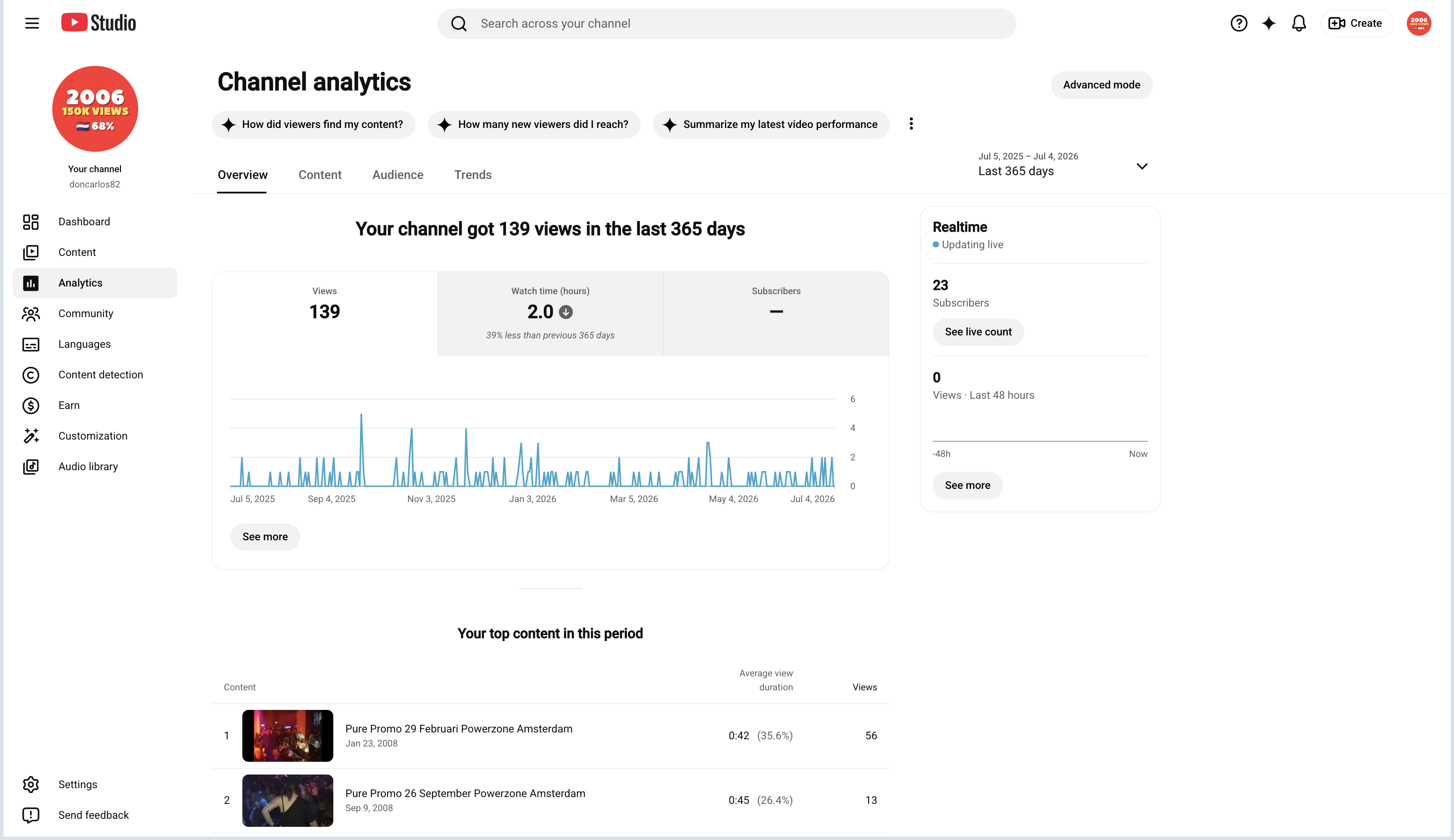Ask How many new viewers did I reach

[534, 125]
